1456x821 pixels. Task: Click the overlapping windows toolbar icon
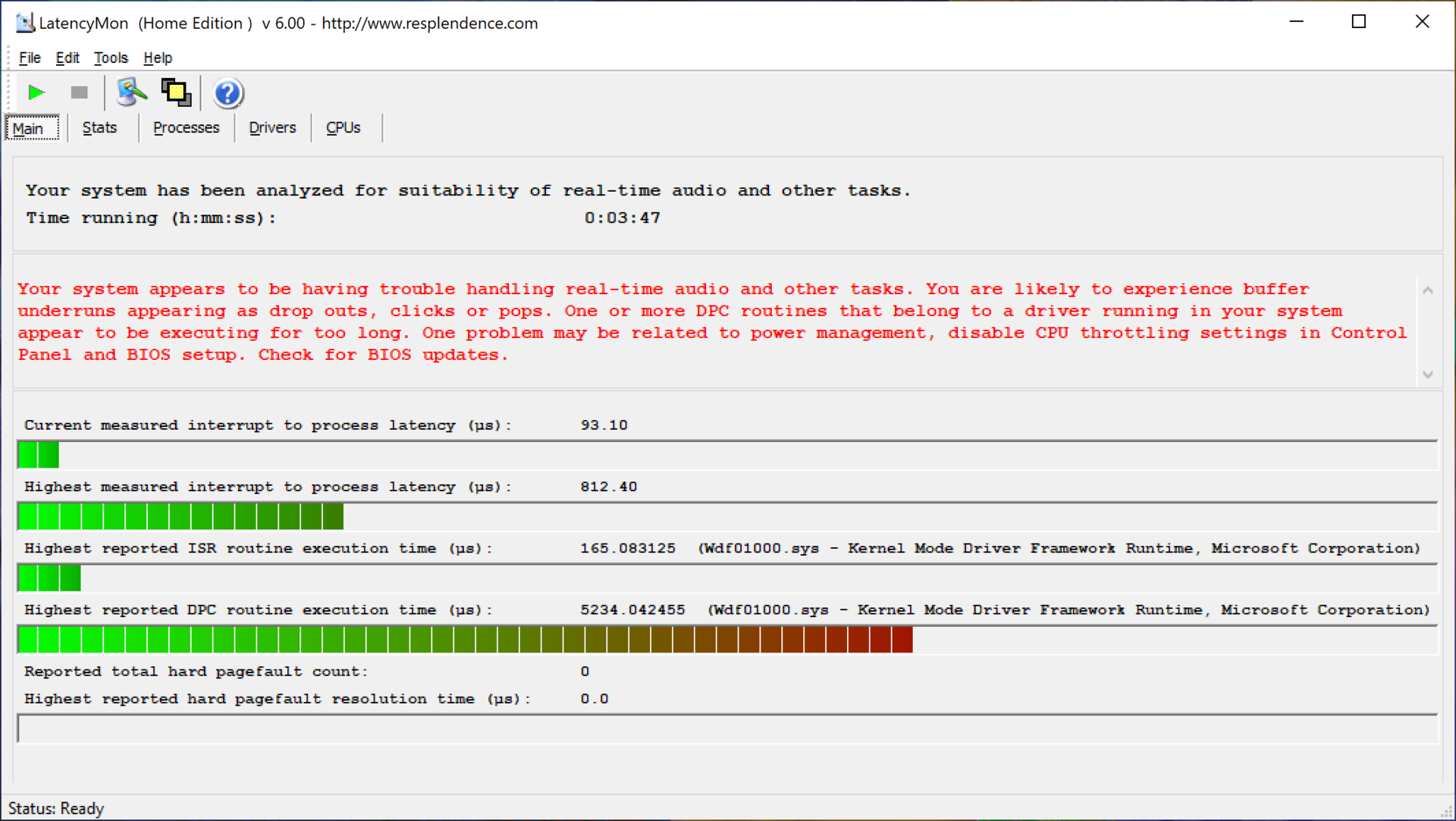pos(176,92)
